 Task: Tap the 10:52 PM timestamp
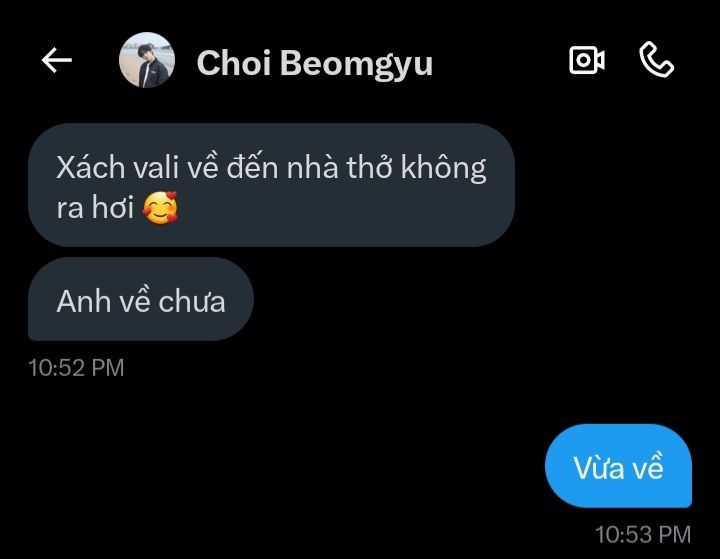pos(76,368)
